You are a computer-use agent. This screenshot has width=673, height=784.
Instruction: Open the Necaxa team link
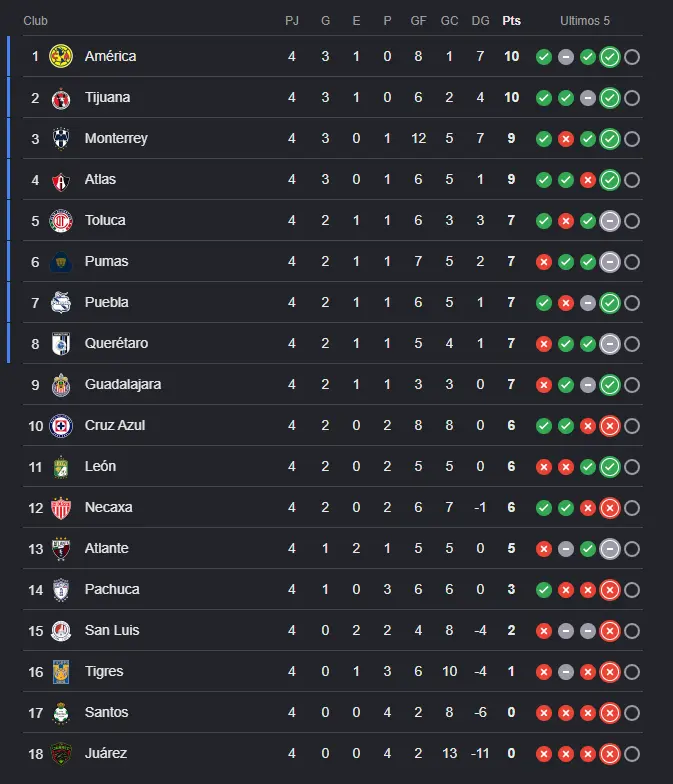pyautogui.click(x=108, y=507)
